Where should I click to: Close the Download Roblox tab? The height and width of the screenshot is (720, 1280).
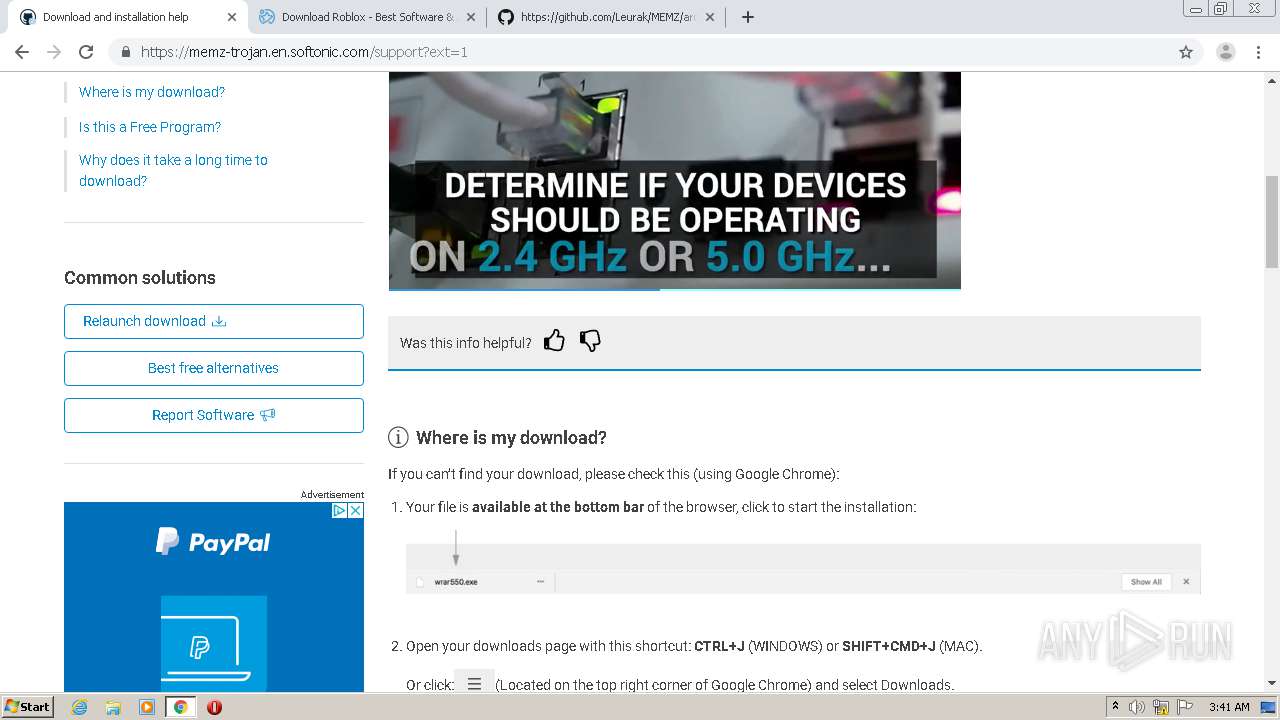coord(471,17)
